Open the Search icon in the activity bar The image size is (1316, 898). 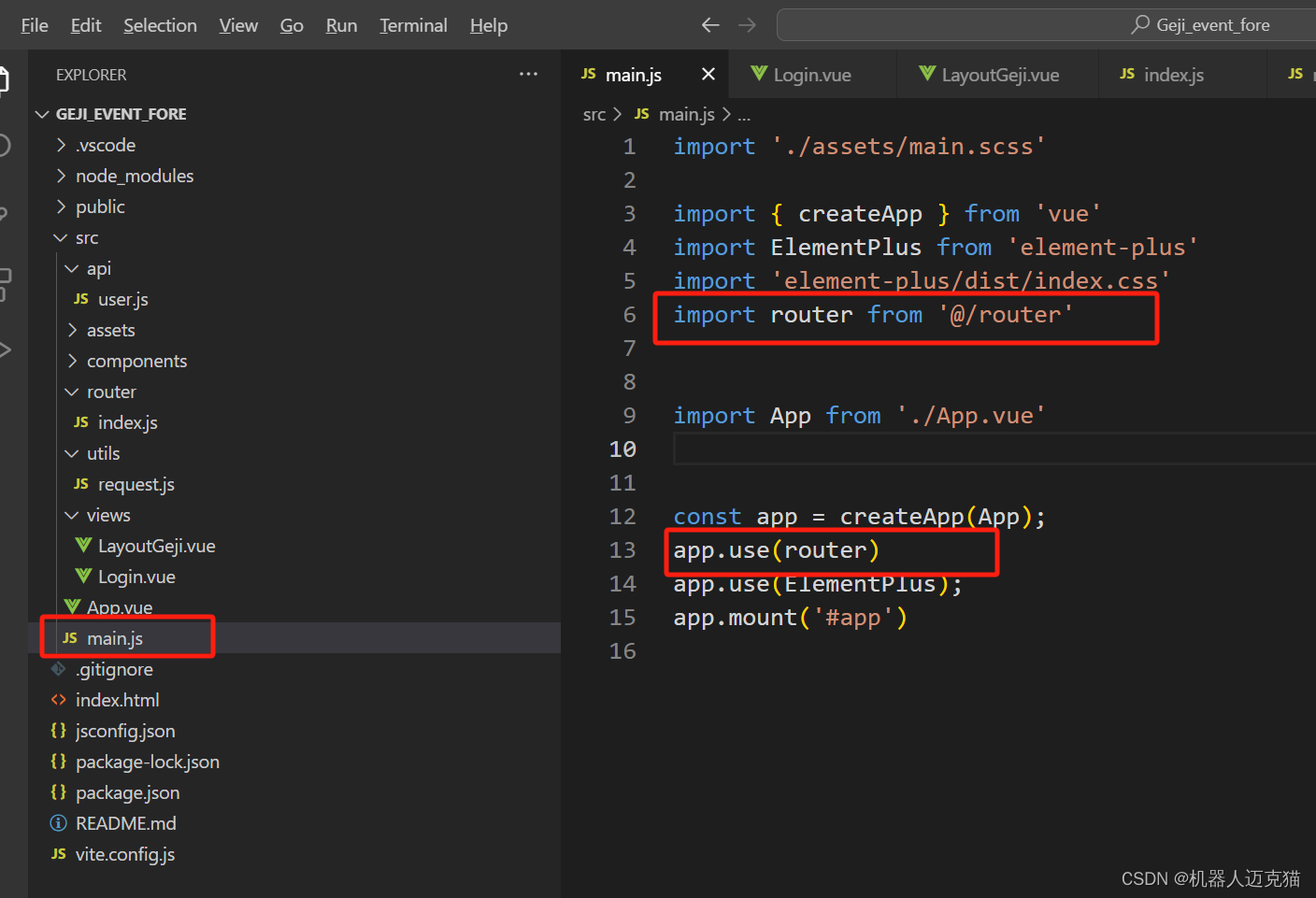click(x=6, y=145)
